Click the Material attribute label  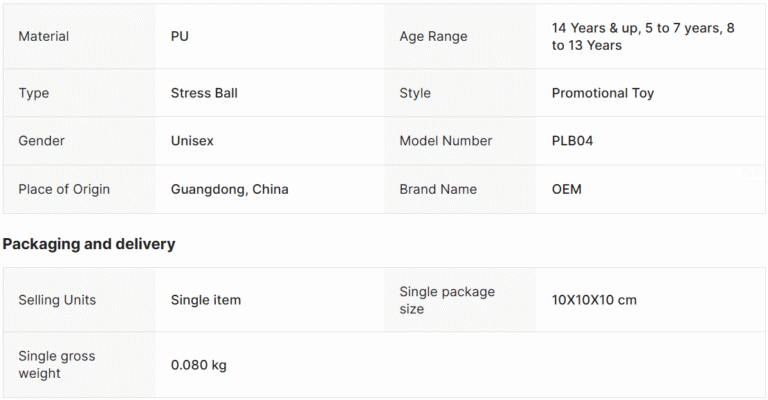tap(44, 36)
